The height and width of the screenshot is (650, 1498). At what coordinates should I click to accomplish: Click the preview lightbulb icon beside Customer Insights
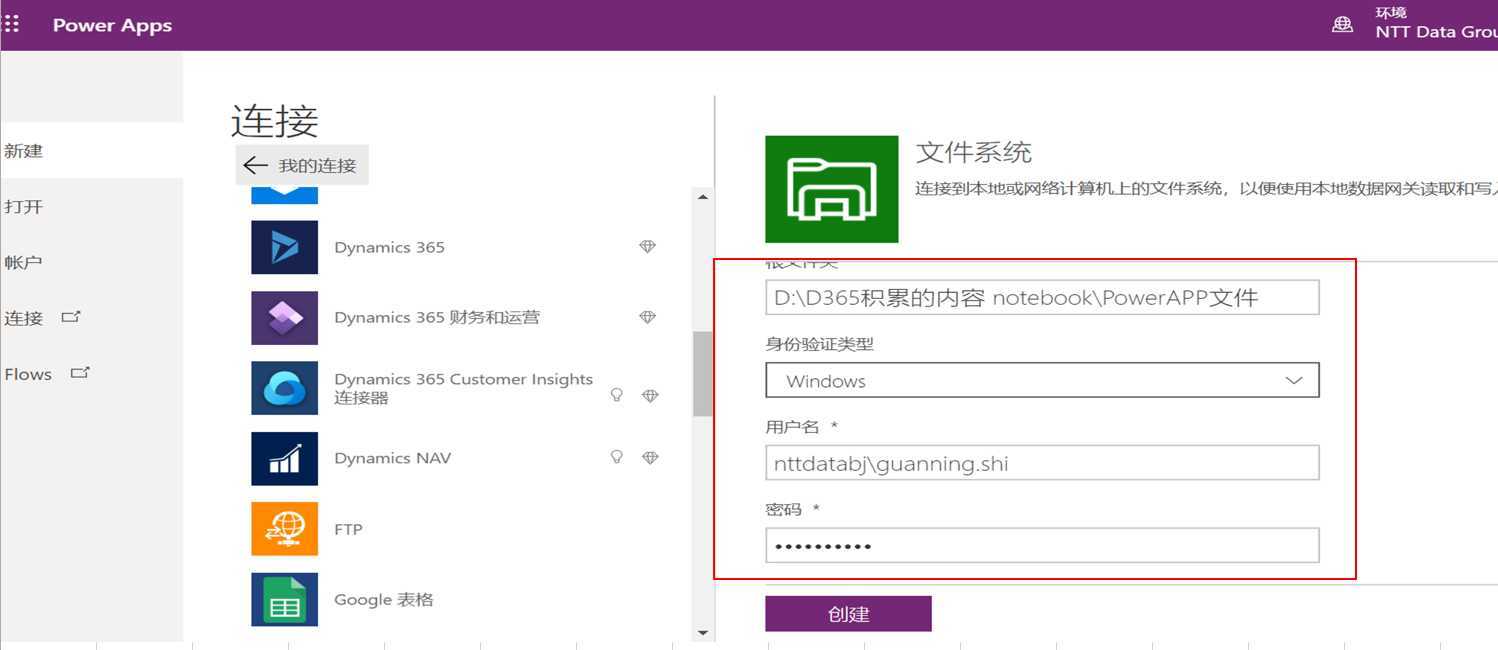(617, 396)
